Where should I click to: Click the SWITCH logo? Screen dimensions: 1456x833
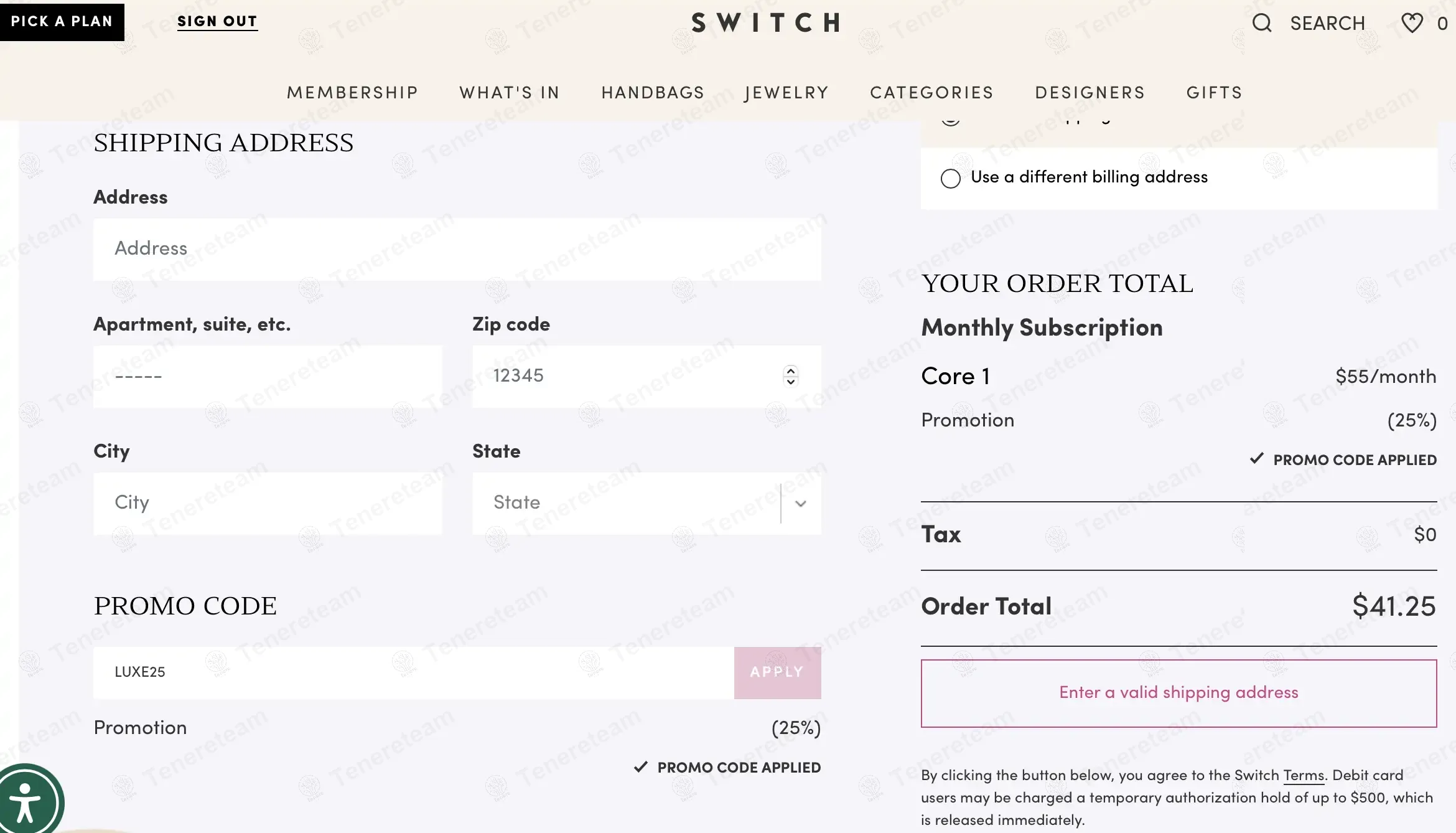(766, 23)
